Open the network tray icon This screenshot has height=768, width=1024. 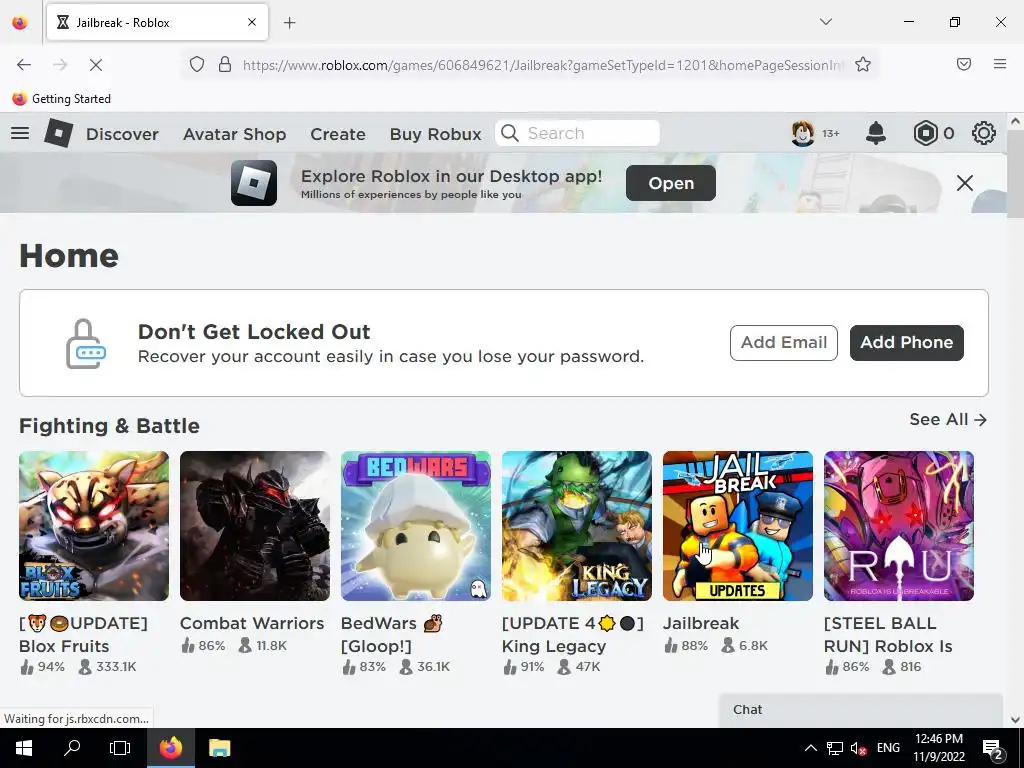coord(835,748)
